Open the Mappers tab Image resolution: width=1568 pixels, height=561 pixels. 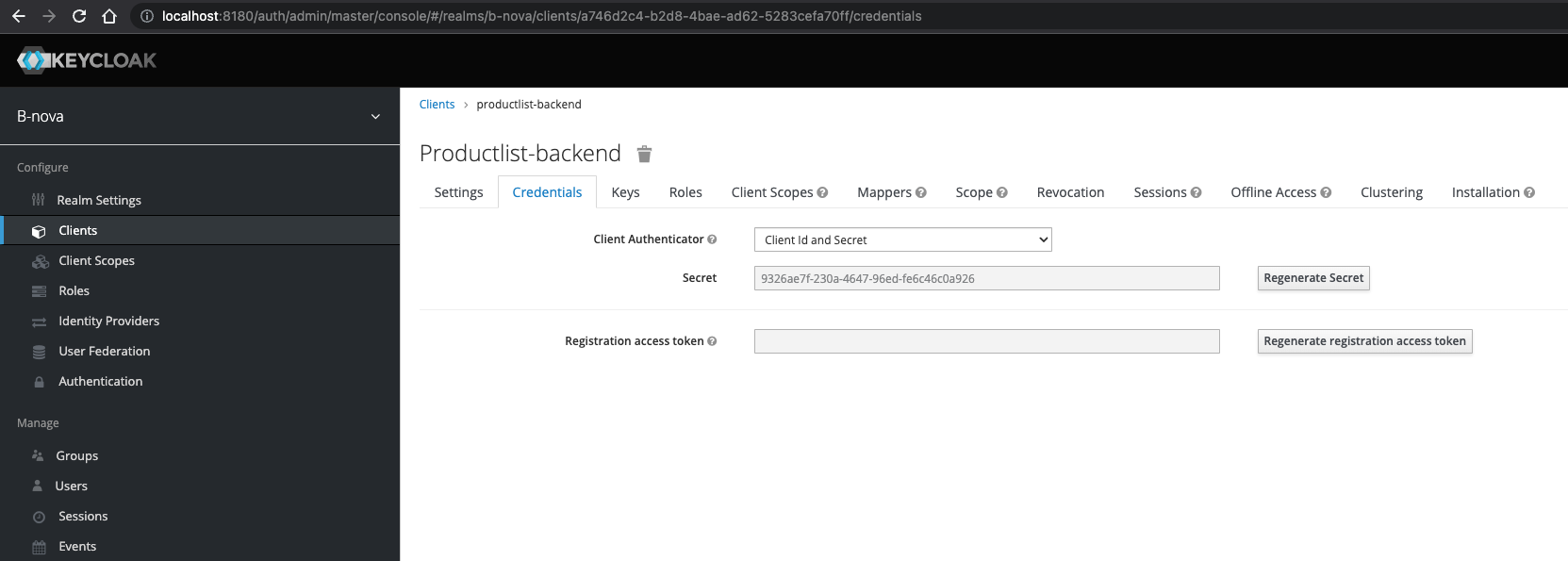[x=891, y=192]
